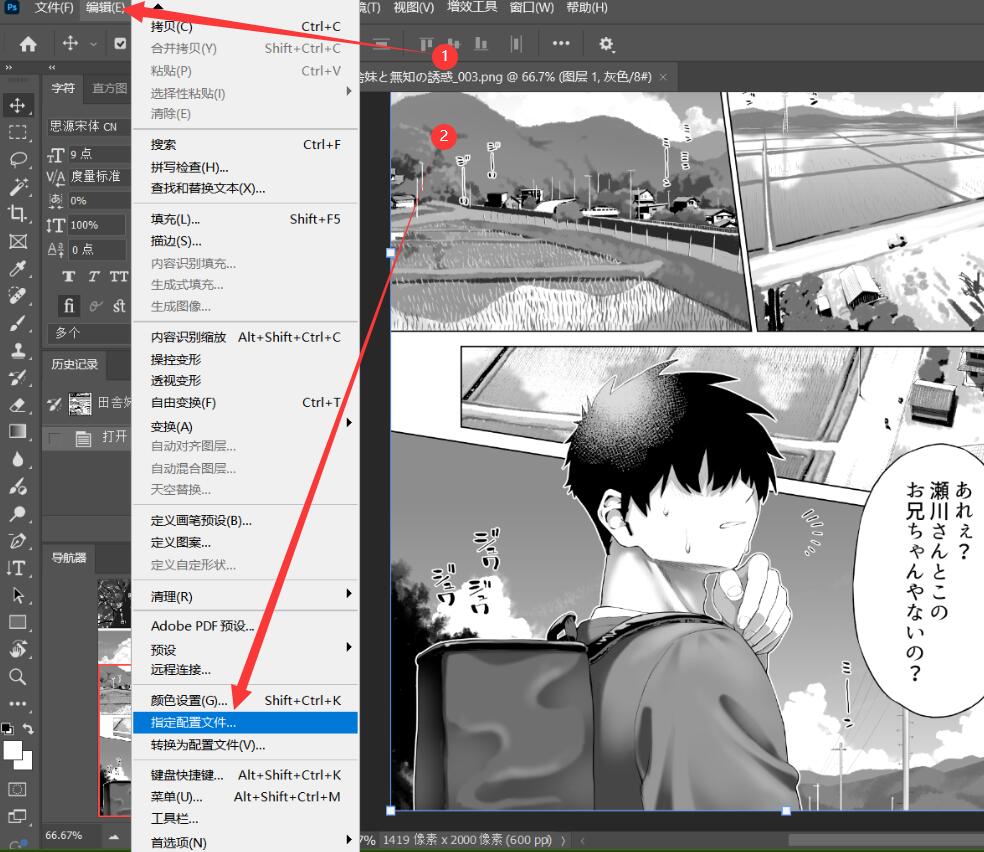
Task: Open the three-dot more options in options bar
Action: (x=561, y=43)
